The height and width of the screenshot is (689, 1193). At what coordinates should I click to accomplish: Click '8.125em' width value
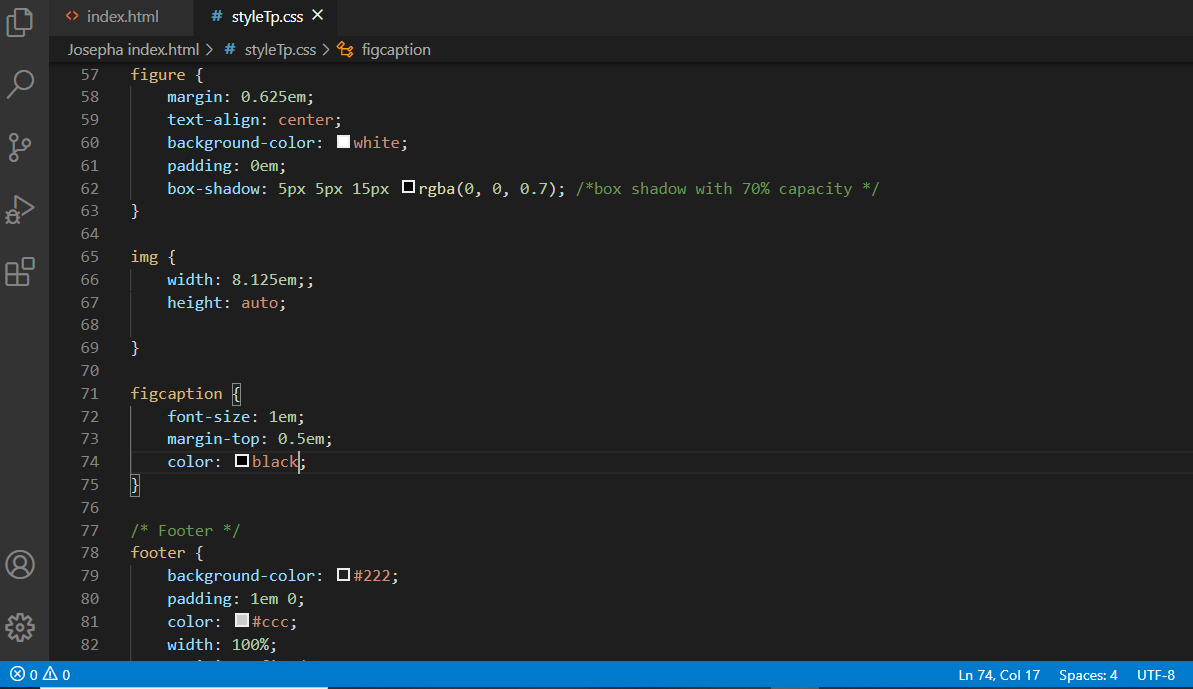(264, 280)
